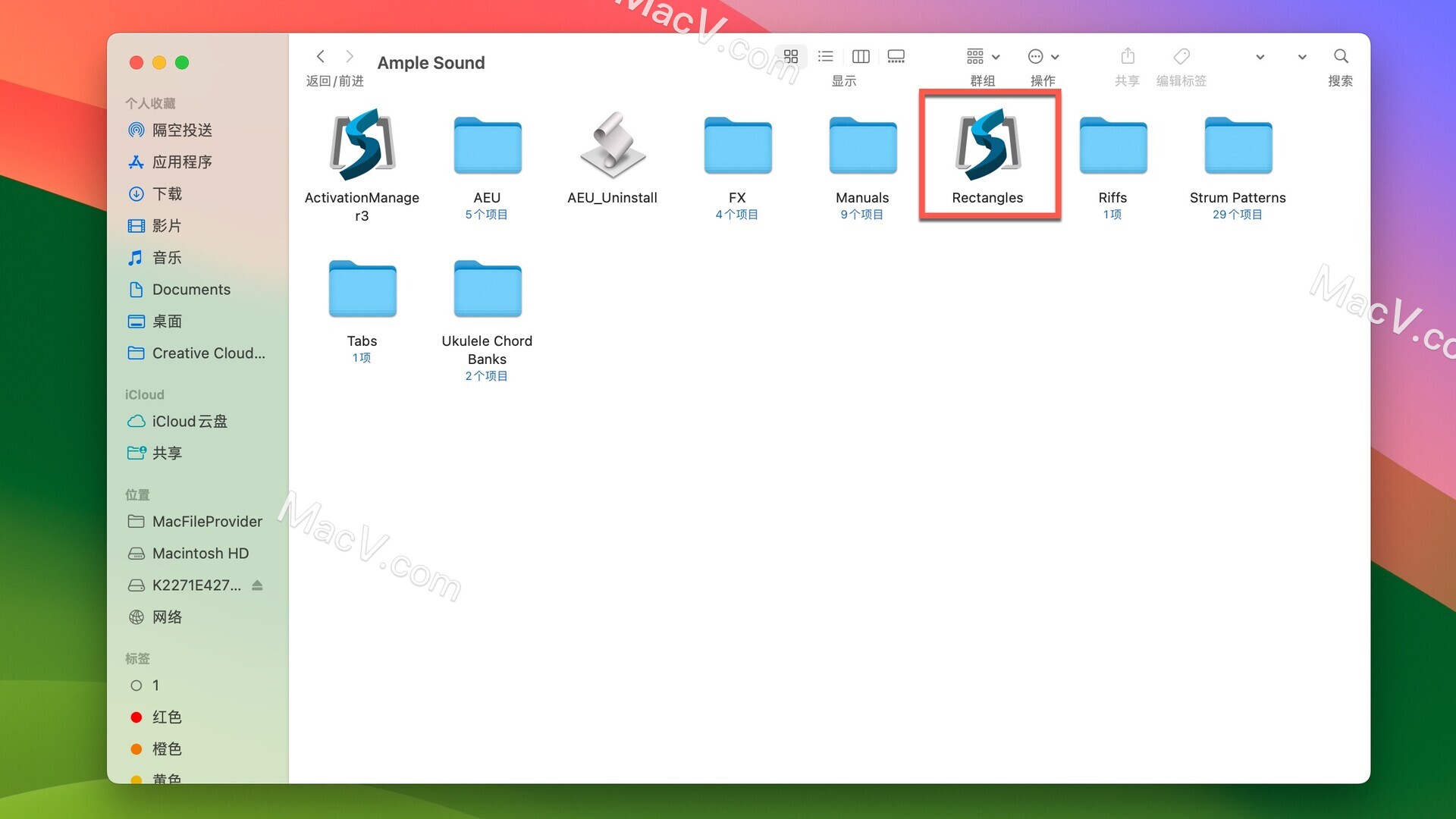The image size is (1456, 819).
Task: Zoom the window with green button
Action: click(182, 63)
